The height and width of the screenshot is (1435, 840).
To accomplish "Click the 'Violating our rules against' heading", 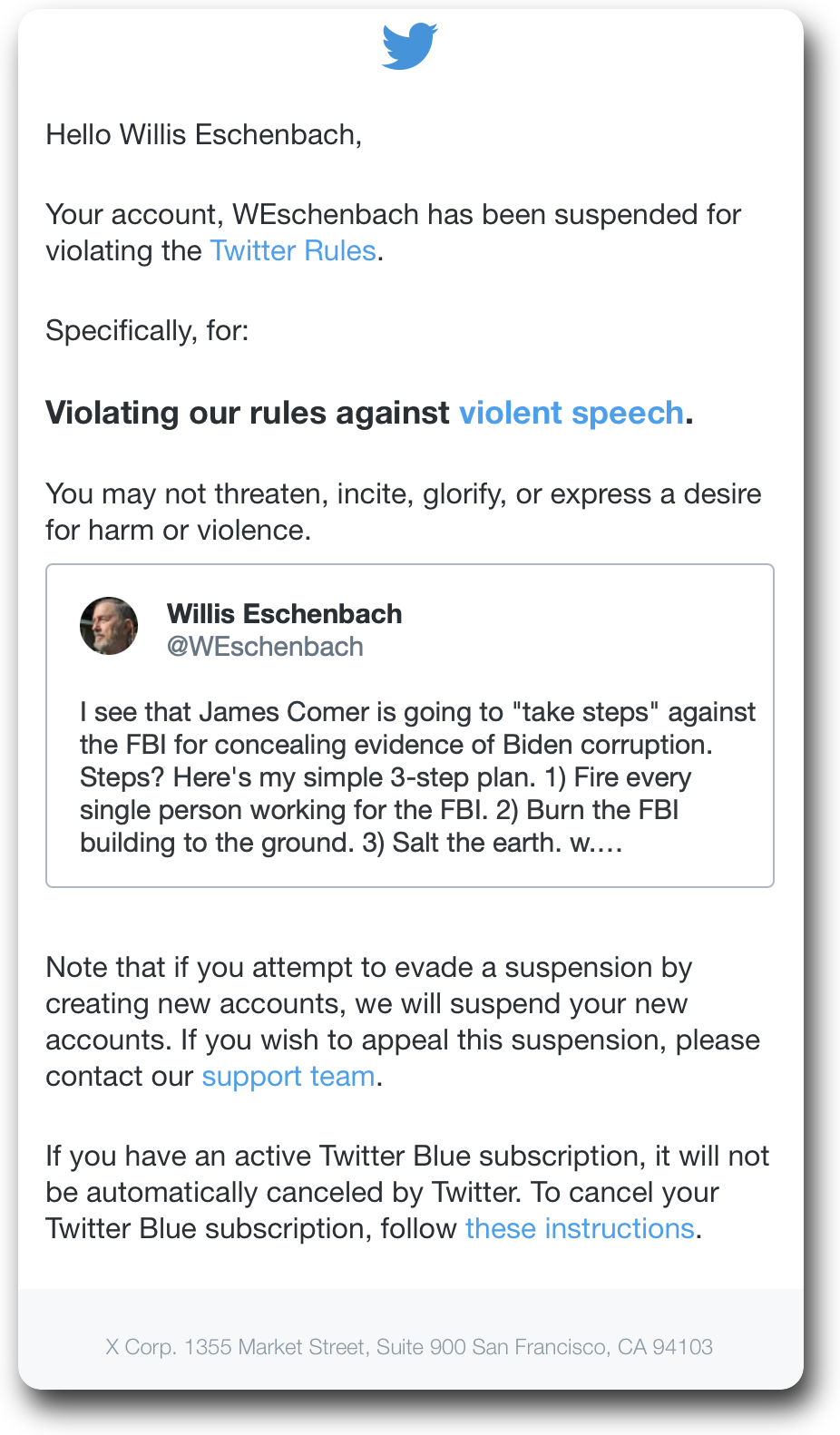I will (x=248, y=414).
